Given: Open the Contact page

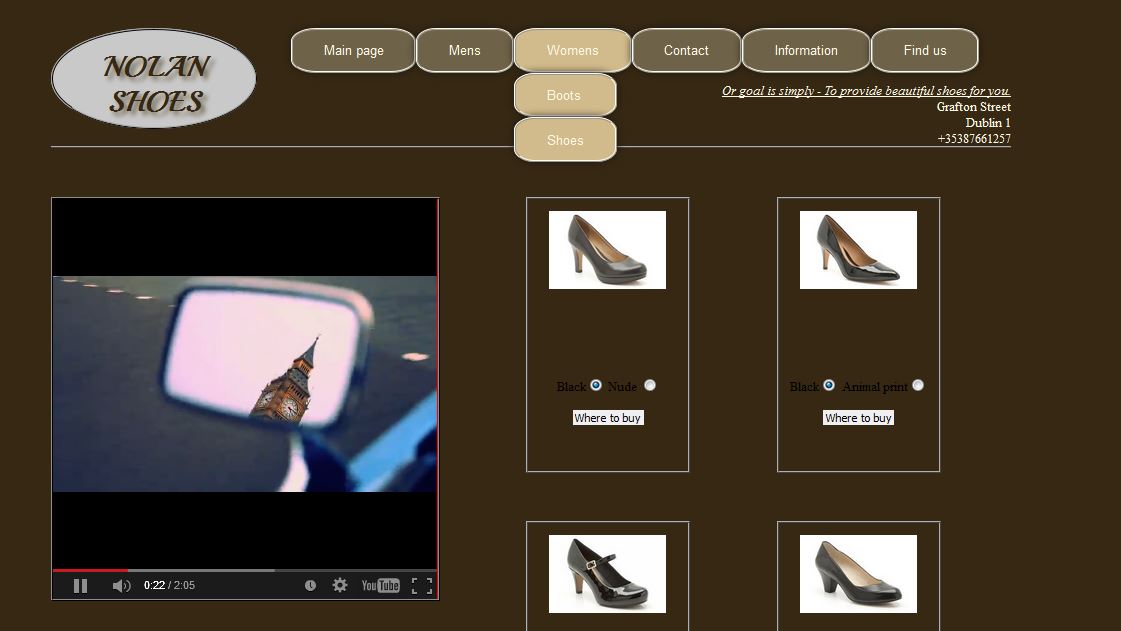Looking at the screenshot, I should click(x=686, y=50).
